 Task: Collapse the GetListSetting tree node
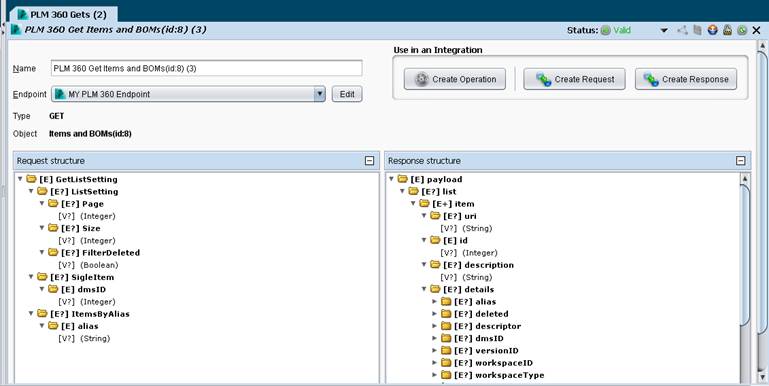click(x=20, y=179)
